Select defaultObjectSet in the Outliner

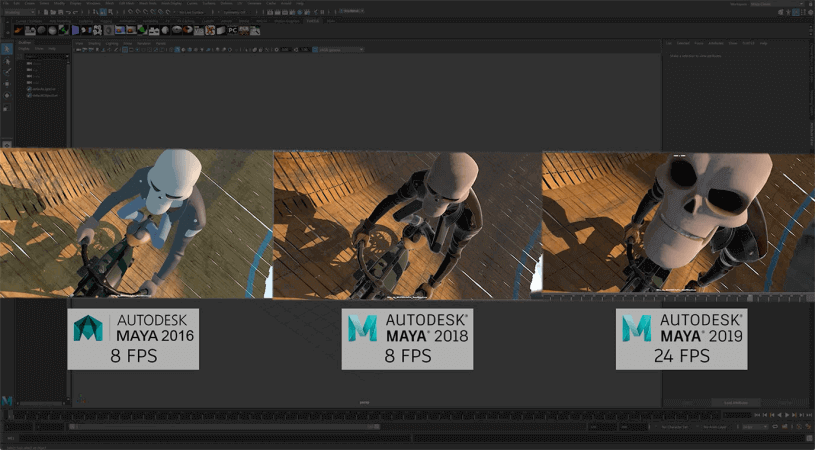(44, 96)
